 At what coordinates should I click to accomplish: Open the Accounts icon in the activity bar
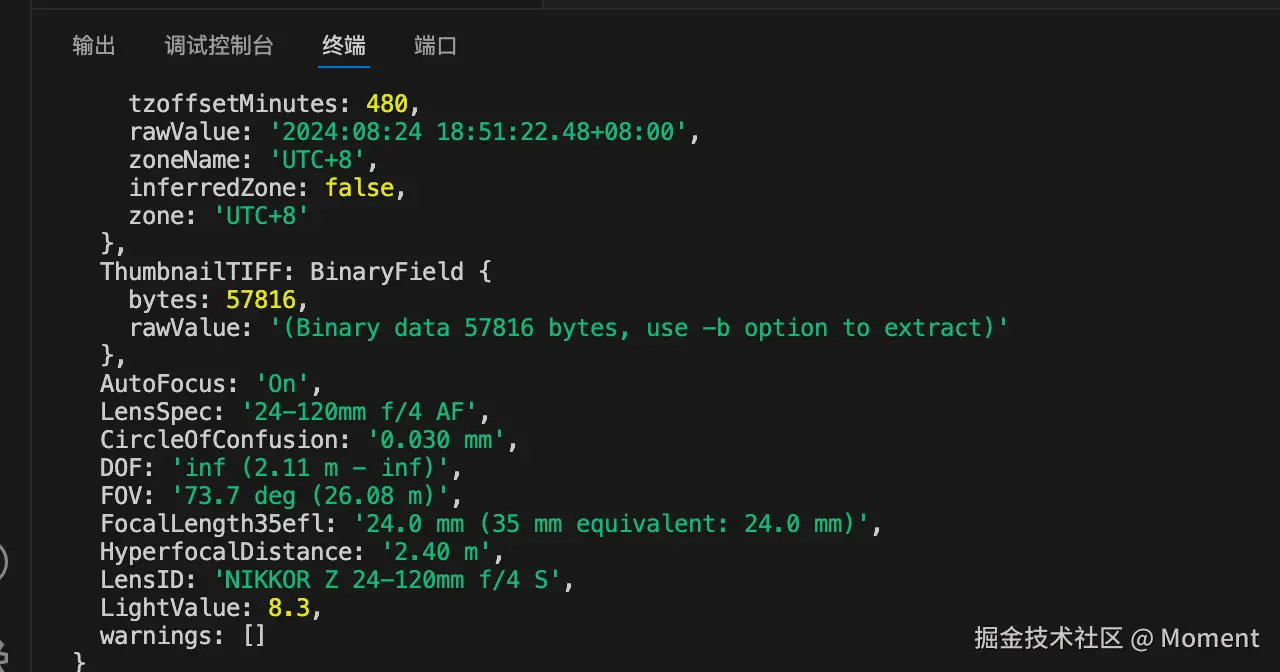(x=3, y=562)
